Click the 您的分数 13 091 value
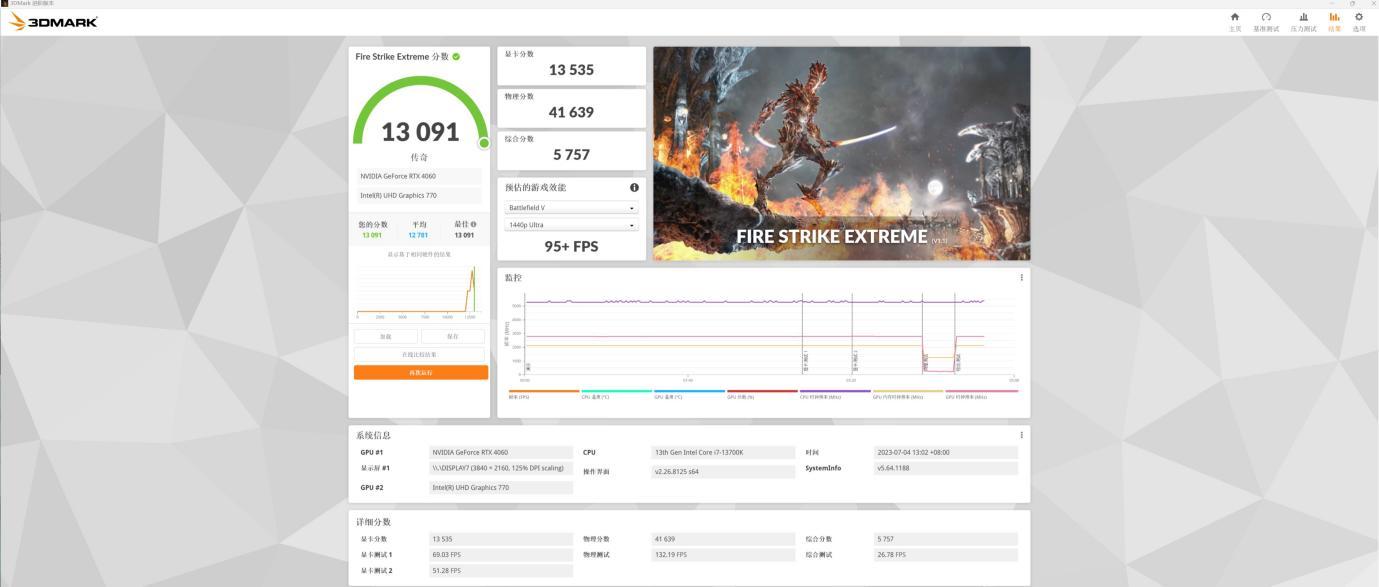This screenshot has height=587, width=1379. pos(372,236)
